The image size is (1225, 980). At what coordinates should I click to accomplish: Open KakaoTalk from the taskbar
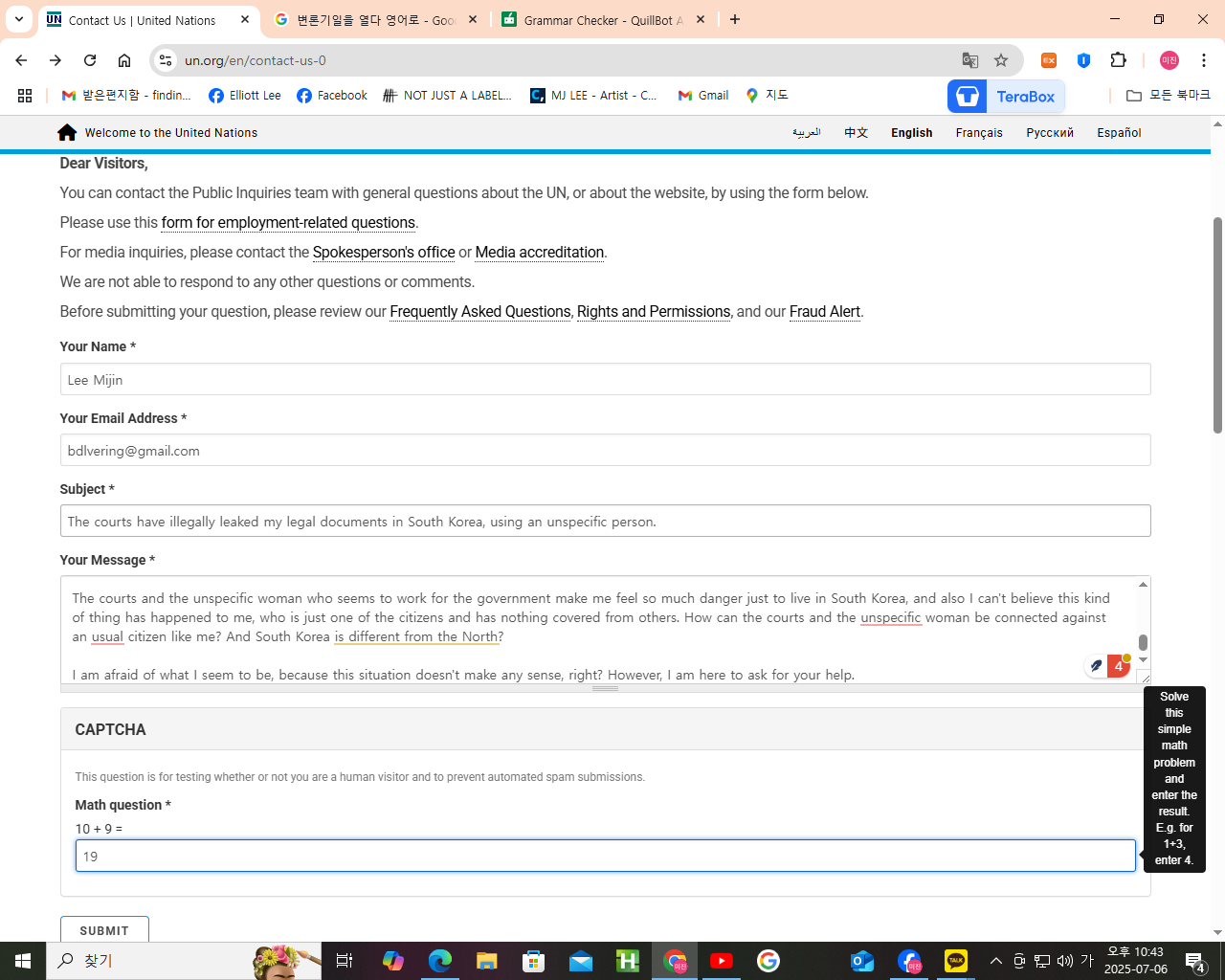[x=956, y=961]
